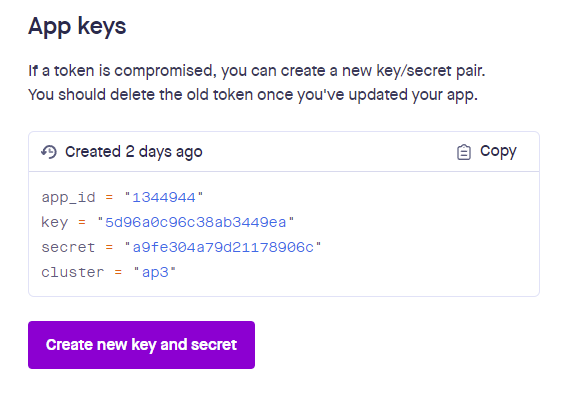Click the secret variable name

click(68, 248)
